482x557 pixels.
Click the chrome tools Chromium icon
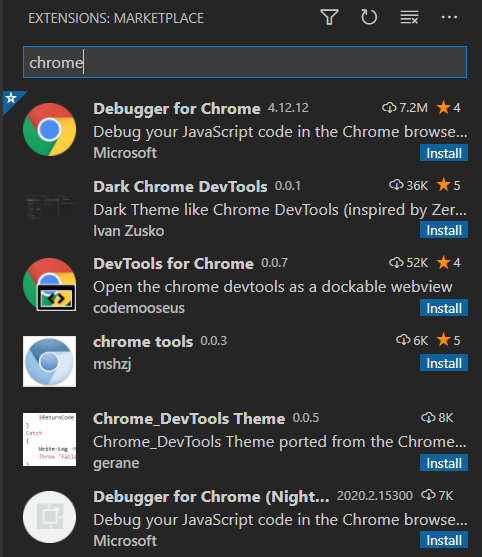click(x=49, y=361)
